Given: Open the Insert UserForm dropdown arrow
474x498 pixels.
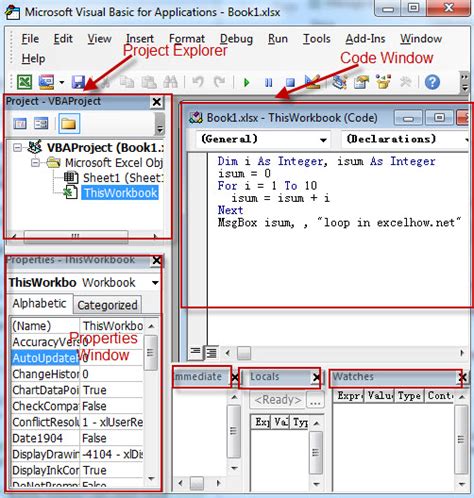Looking at the screenshot, I should [62, 82].
